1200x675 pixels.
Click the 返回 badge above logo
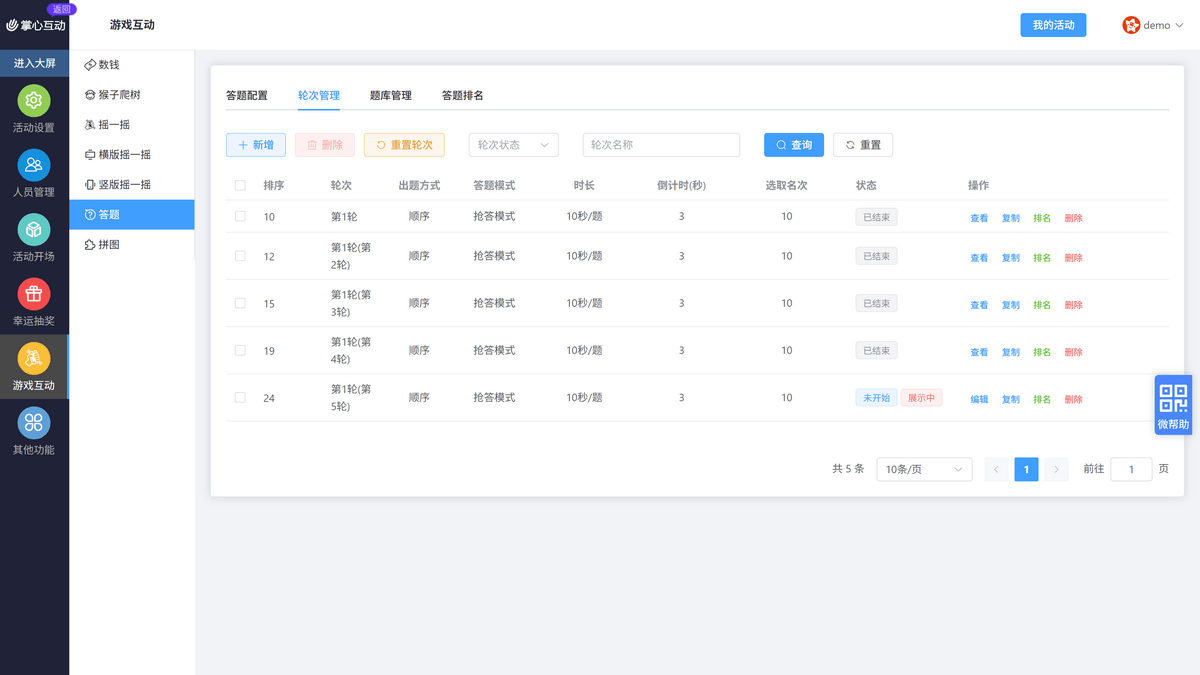coord(61,8)
